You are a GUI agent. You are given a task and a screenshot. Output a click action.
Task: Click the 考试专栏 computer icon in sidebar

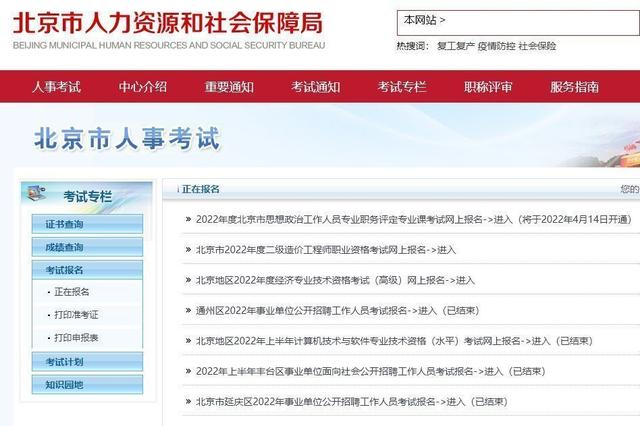pyautogui.click(x=36, y=193)
